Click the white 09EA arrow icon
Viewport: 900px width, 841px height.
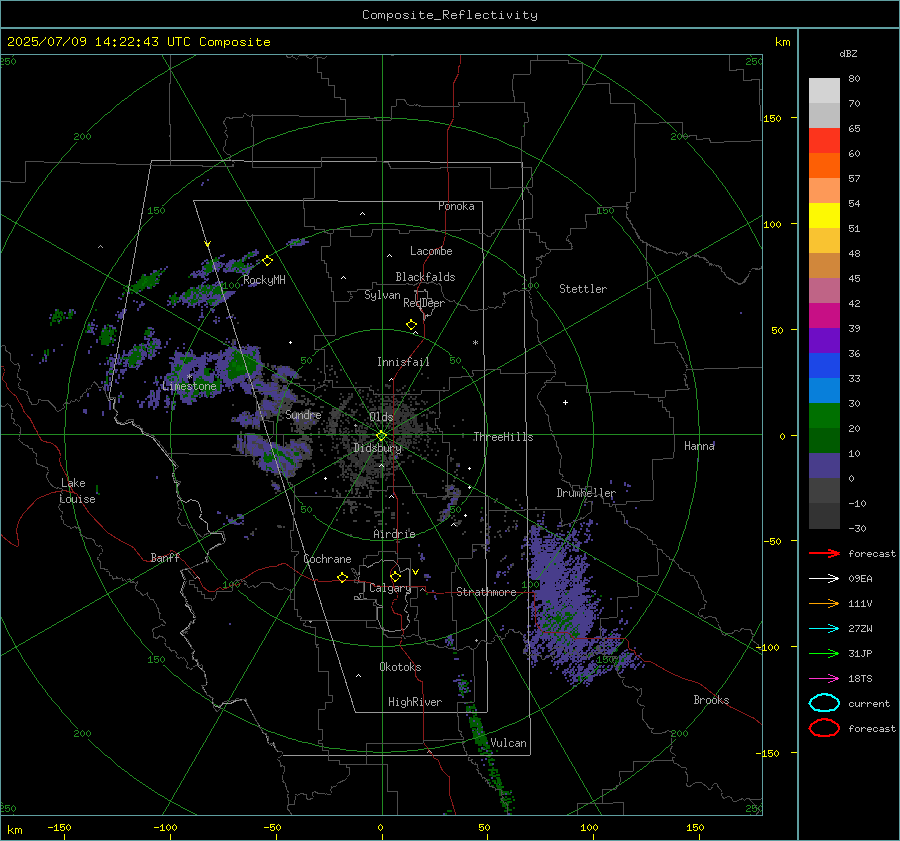tap(824, 579)
